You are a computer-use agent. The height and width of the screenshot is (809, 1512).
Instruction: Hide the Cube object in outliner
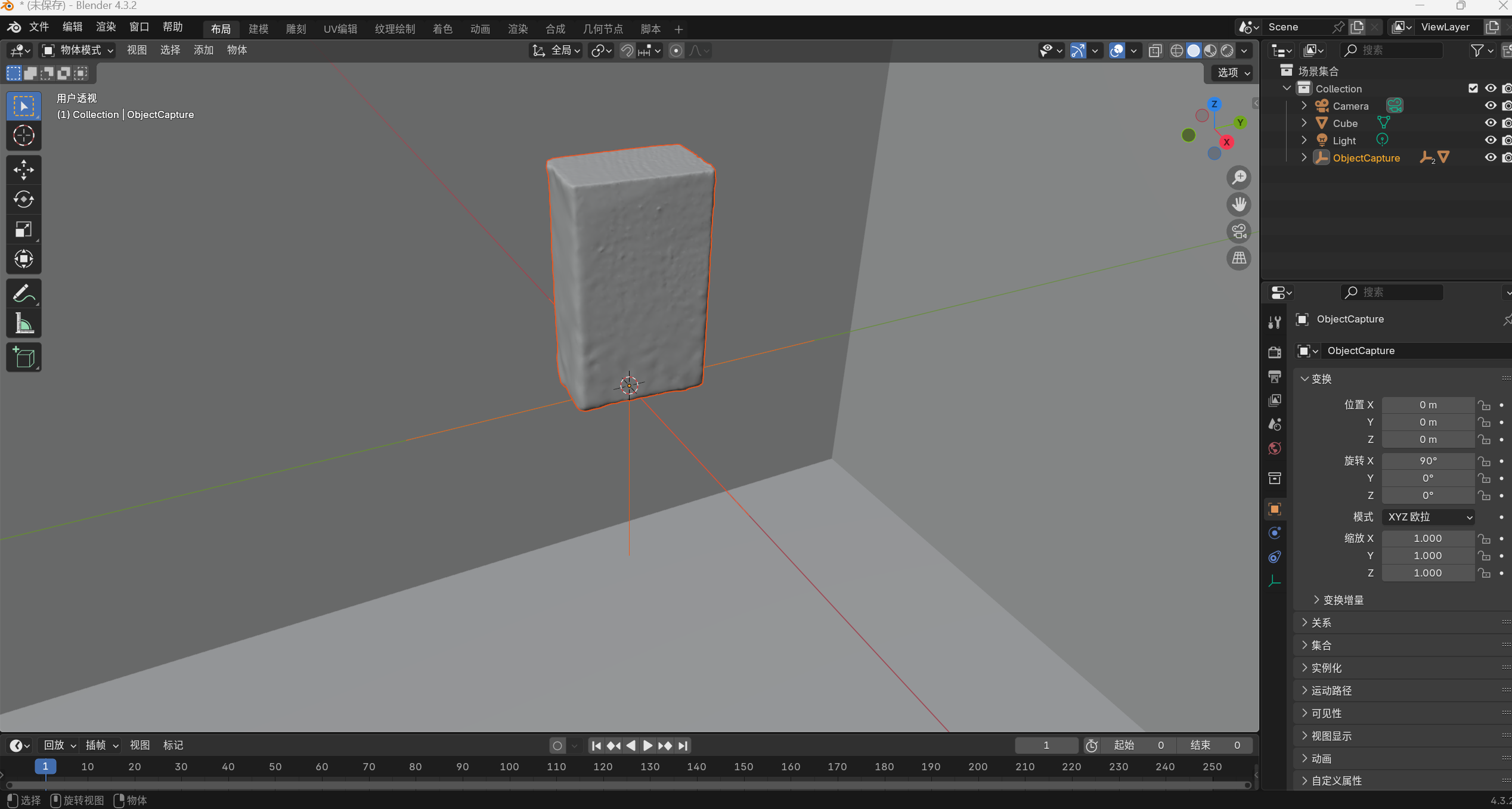pos(1490,123)
